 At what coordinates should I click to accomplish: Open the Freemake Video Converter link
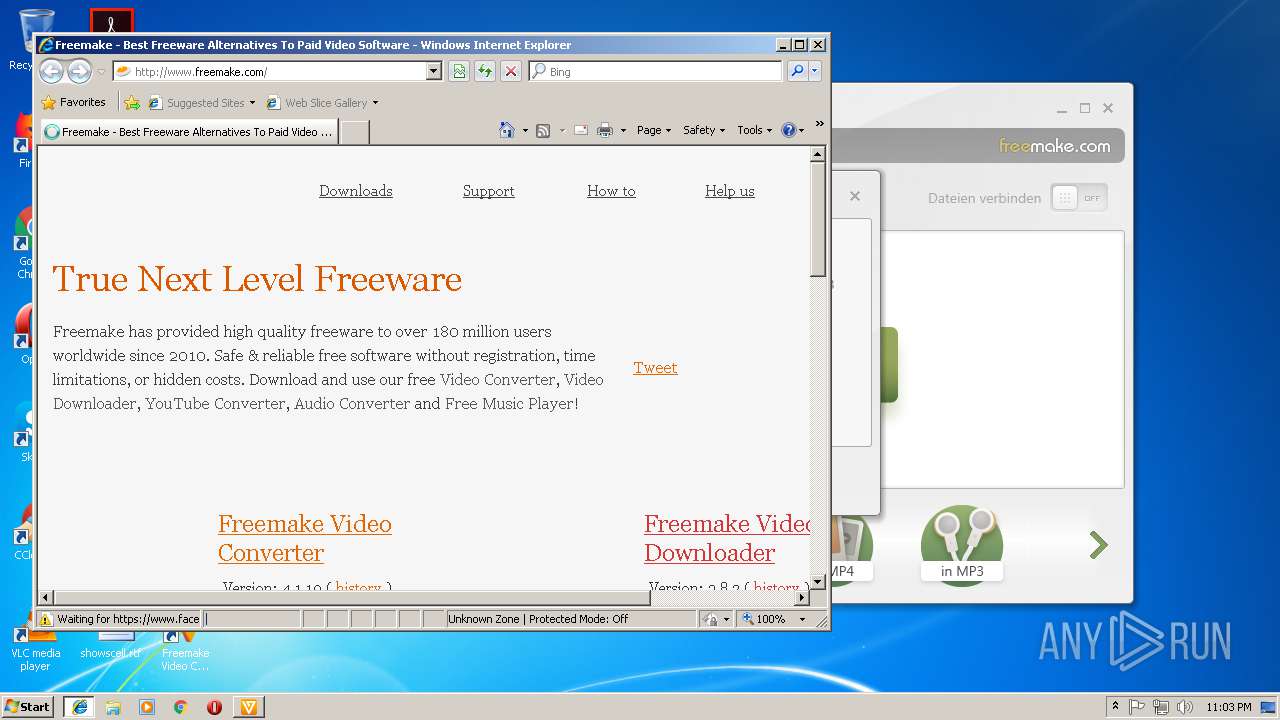(305, 538)
